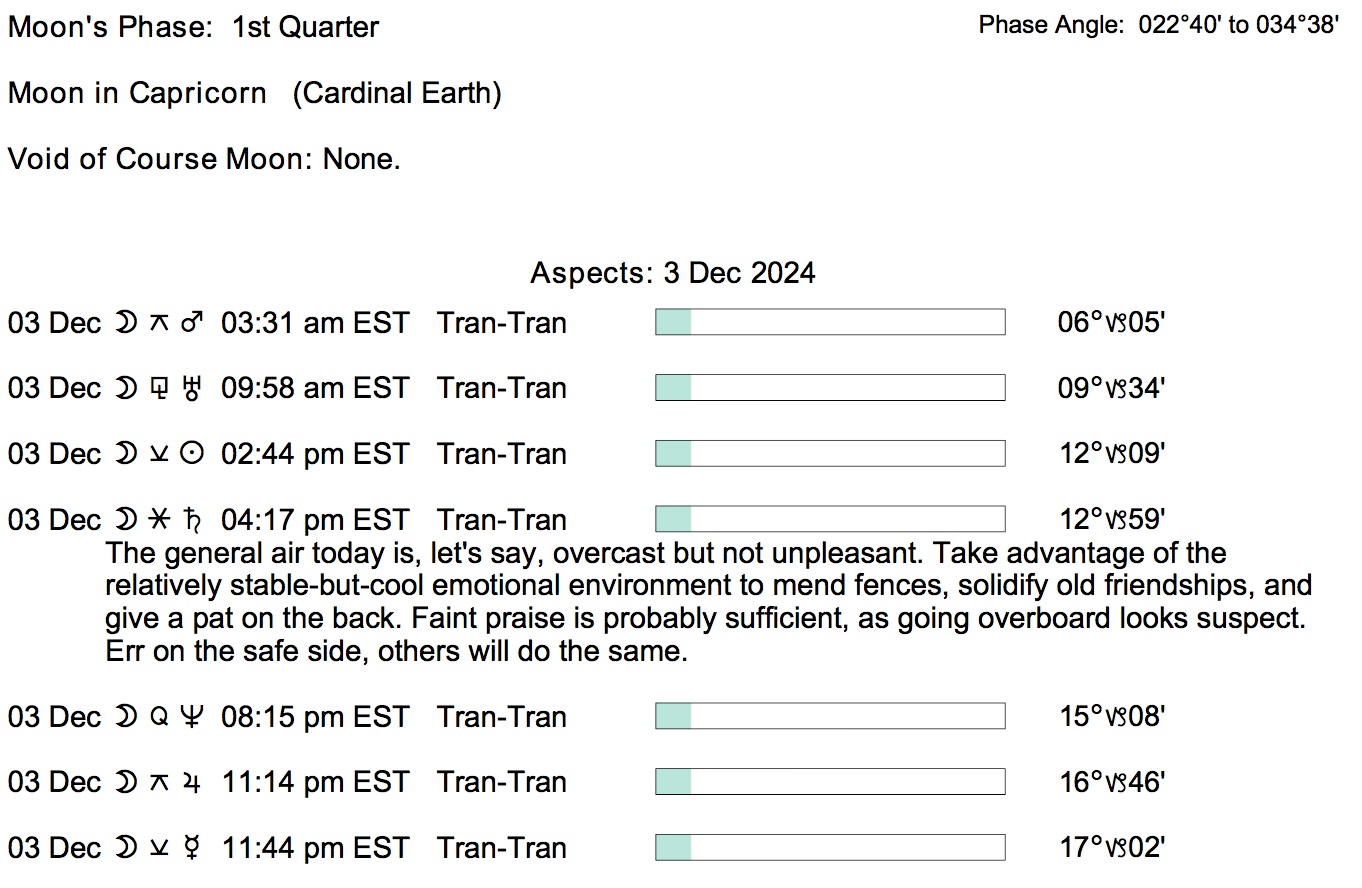Click the Uranus glyph in the 09:58 am row
This screenshot has height=888, width=1362.
189,388
